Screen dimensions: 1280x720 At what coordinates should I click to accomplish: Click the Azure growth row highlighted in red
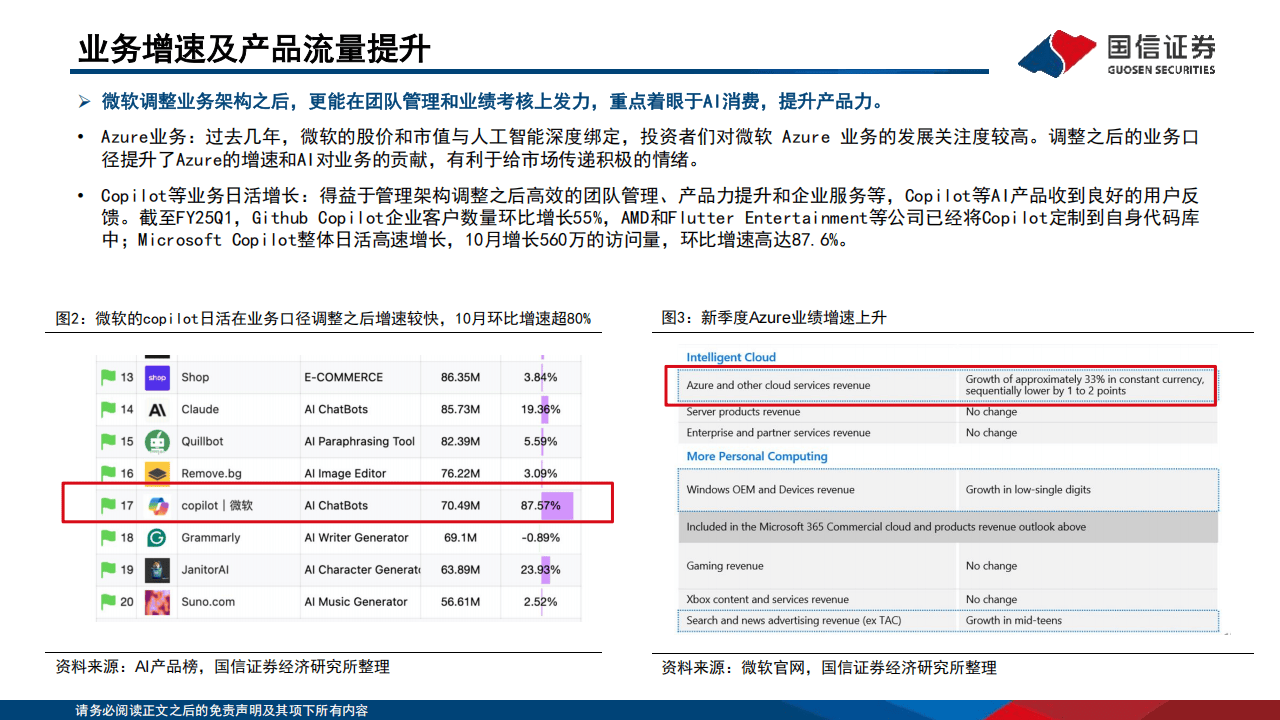(x=948, y=386)
